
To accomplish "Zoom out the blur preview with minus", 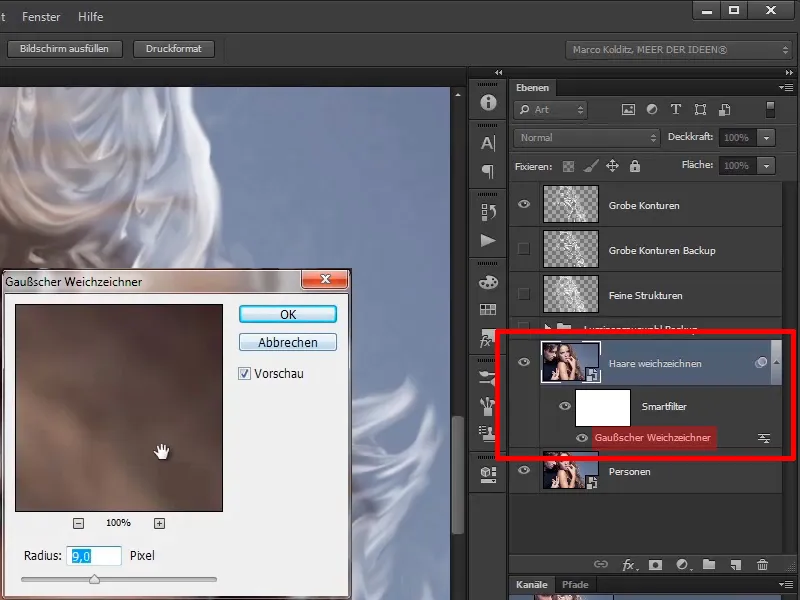I will point(79,523).
